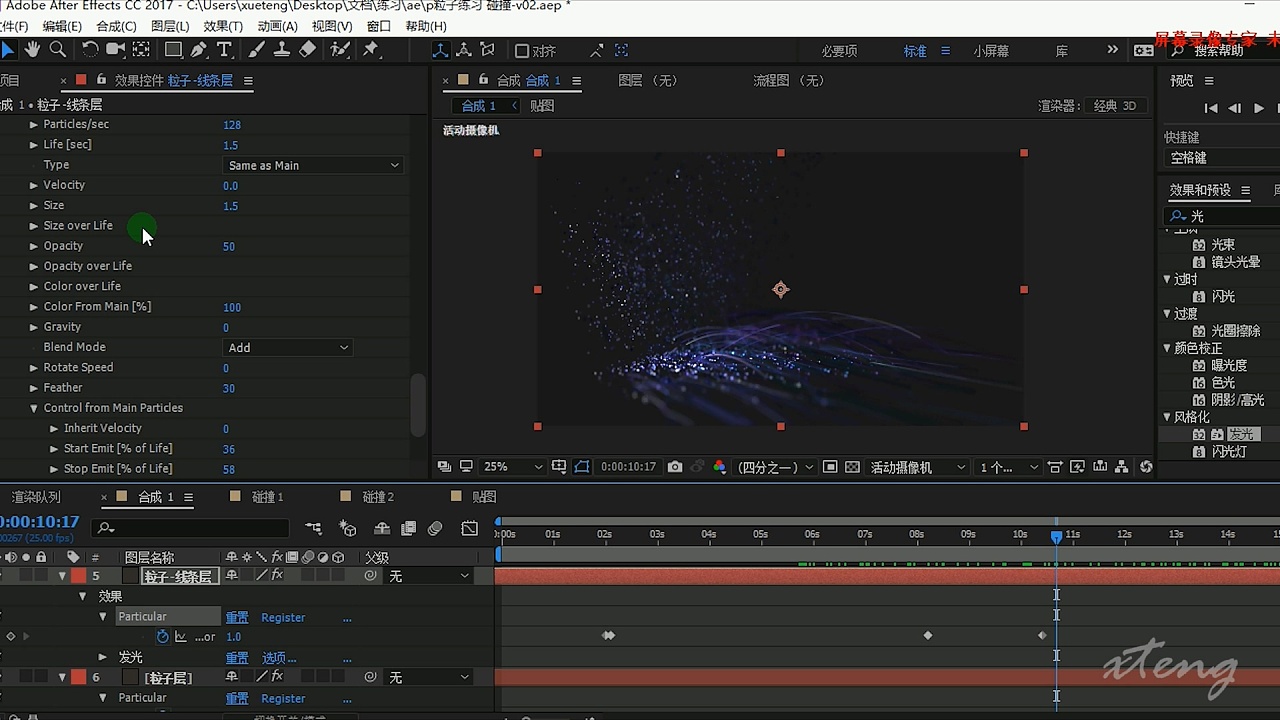This screenshot has height=720, width=1280.
Task: Select the Eraser tool
Action: 308,49
